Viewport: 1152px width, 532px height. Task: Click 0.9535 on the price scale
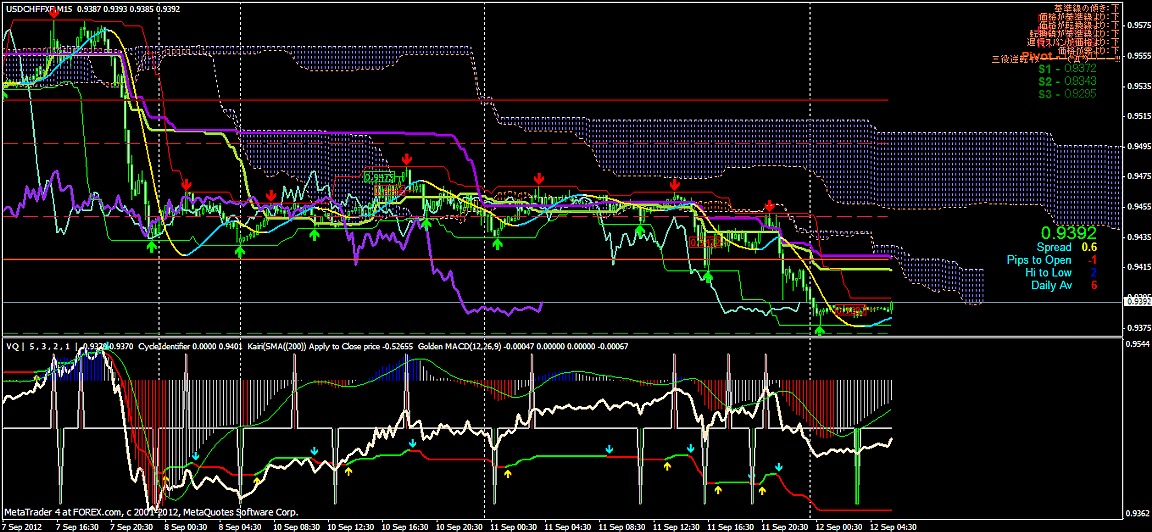pos(1138,85)
